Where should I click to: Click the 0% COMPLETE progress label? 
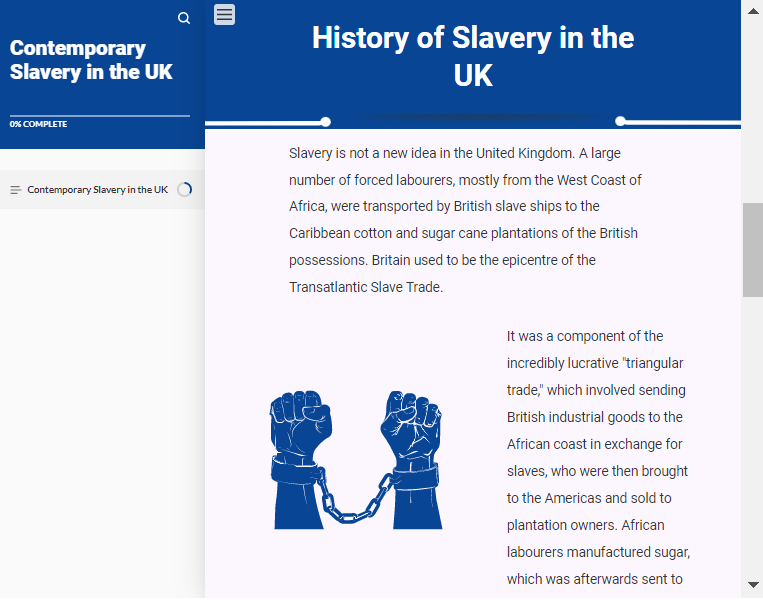pos(38,124)
